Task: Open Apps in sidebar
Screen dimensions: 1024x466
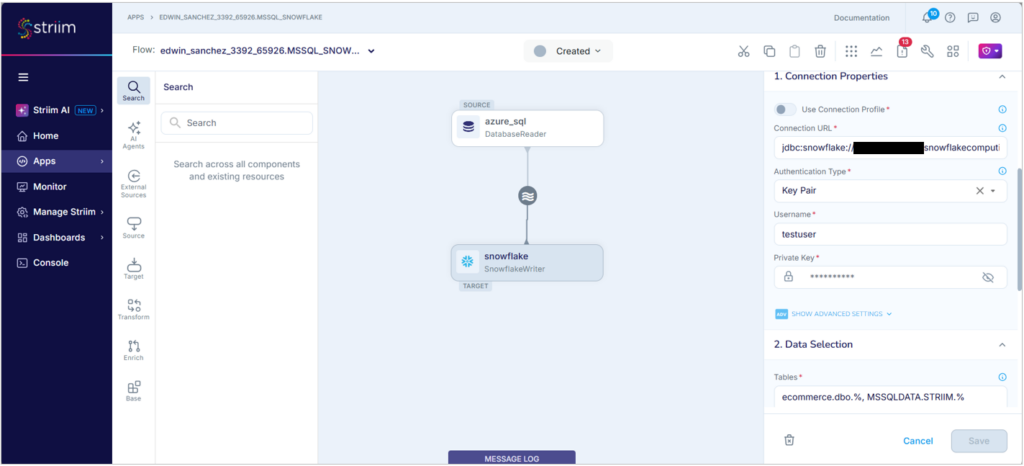Action: [x=56, y=161]
